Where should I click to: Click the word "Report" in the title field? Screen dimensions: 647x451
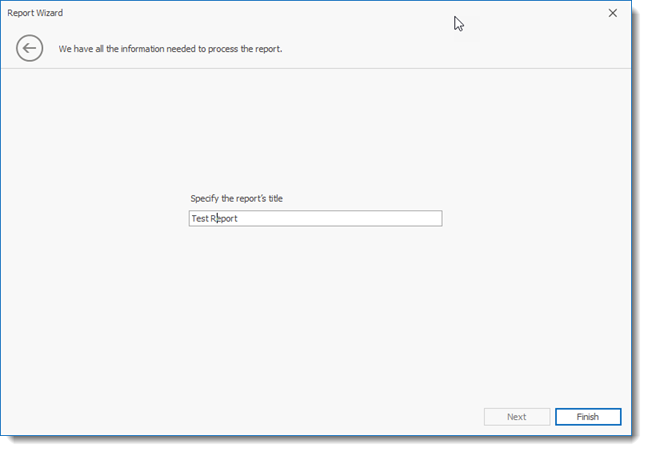(224, 218)
